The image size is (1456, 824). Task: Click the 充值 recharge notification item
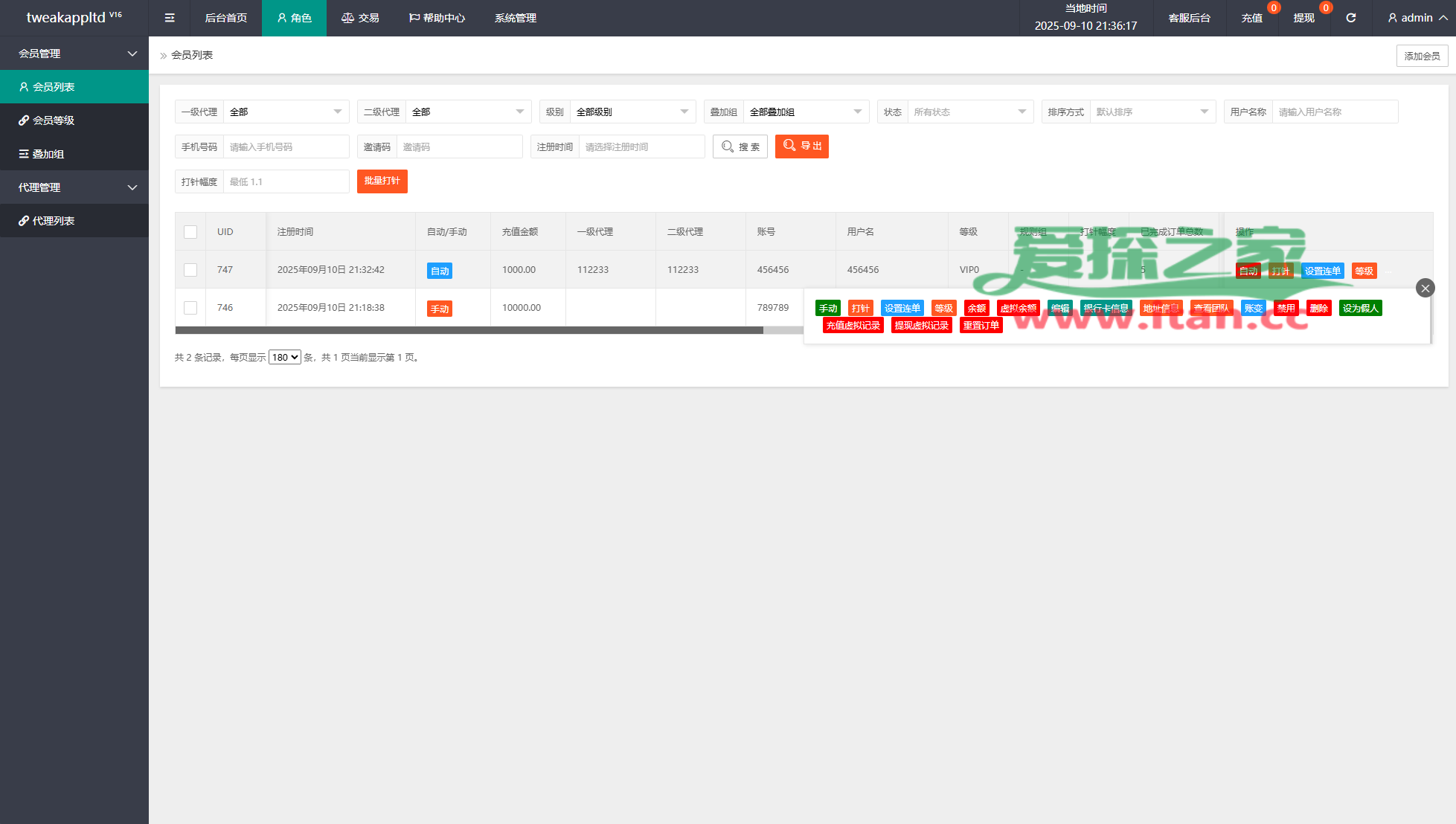tap(1251, 18)
